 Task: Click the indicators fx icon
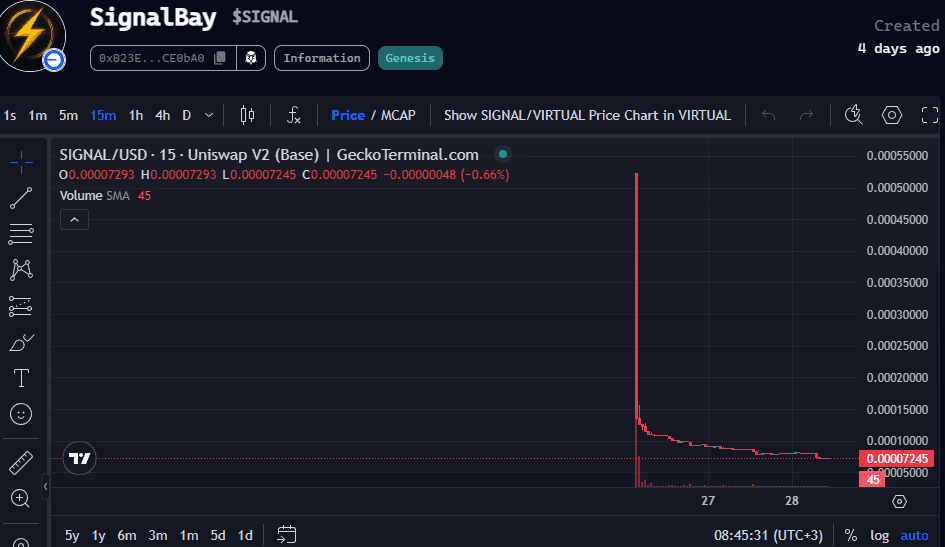pyautogui.click(x=294, y=115)
